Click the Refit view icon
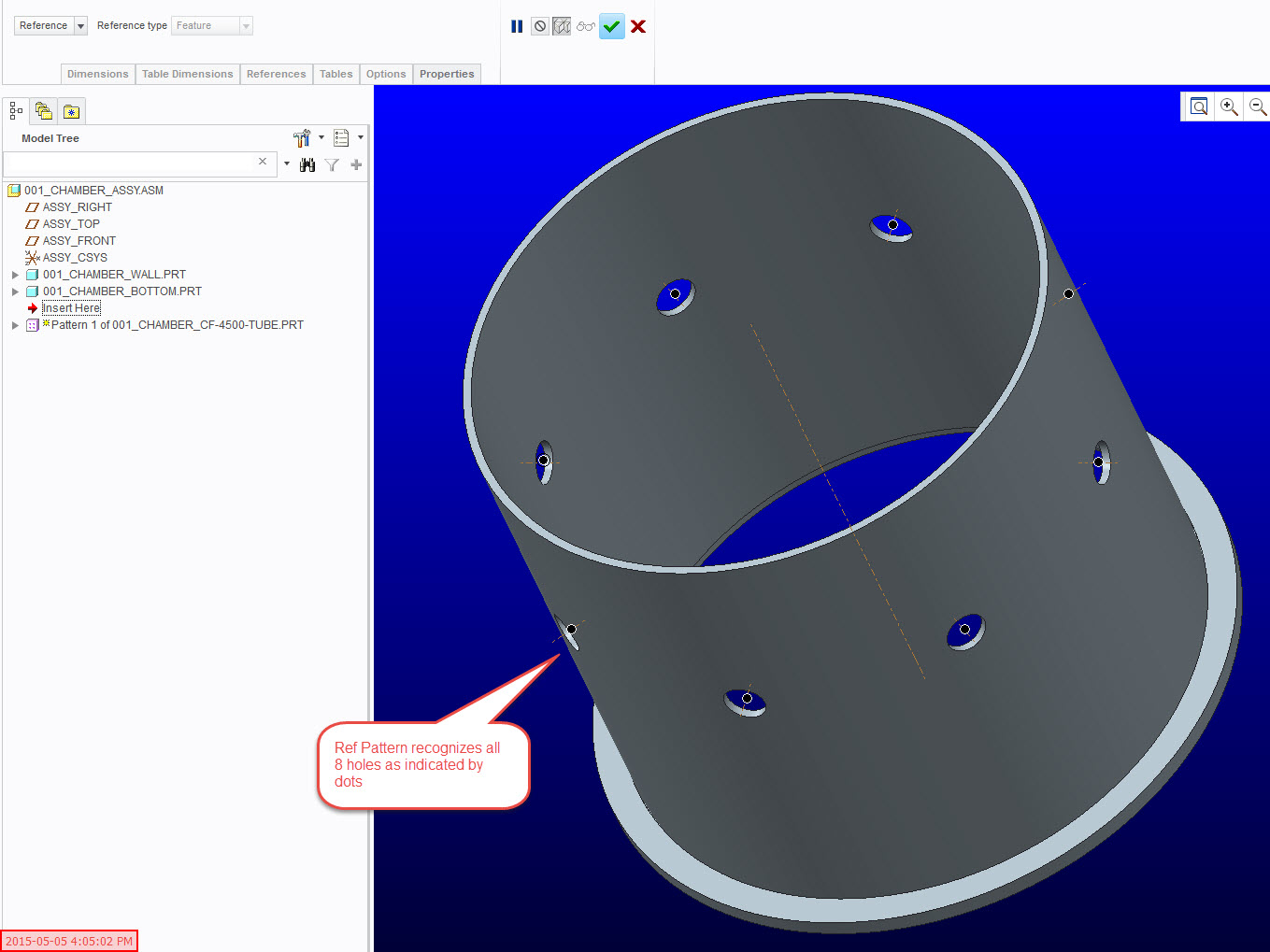Screen dimensions: 1270x952 1199,107
